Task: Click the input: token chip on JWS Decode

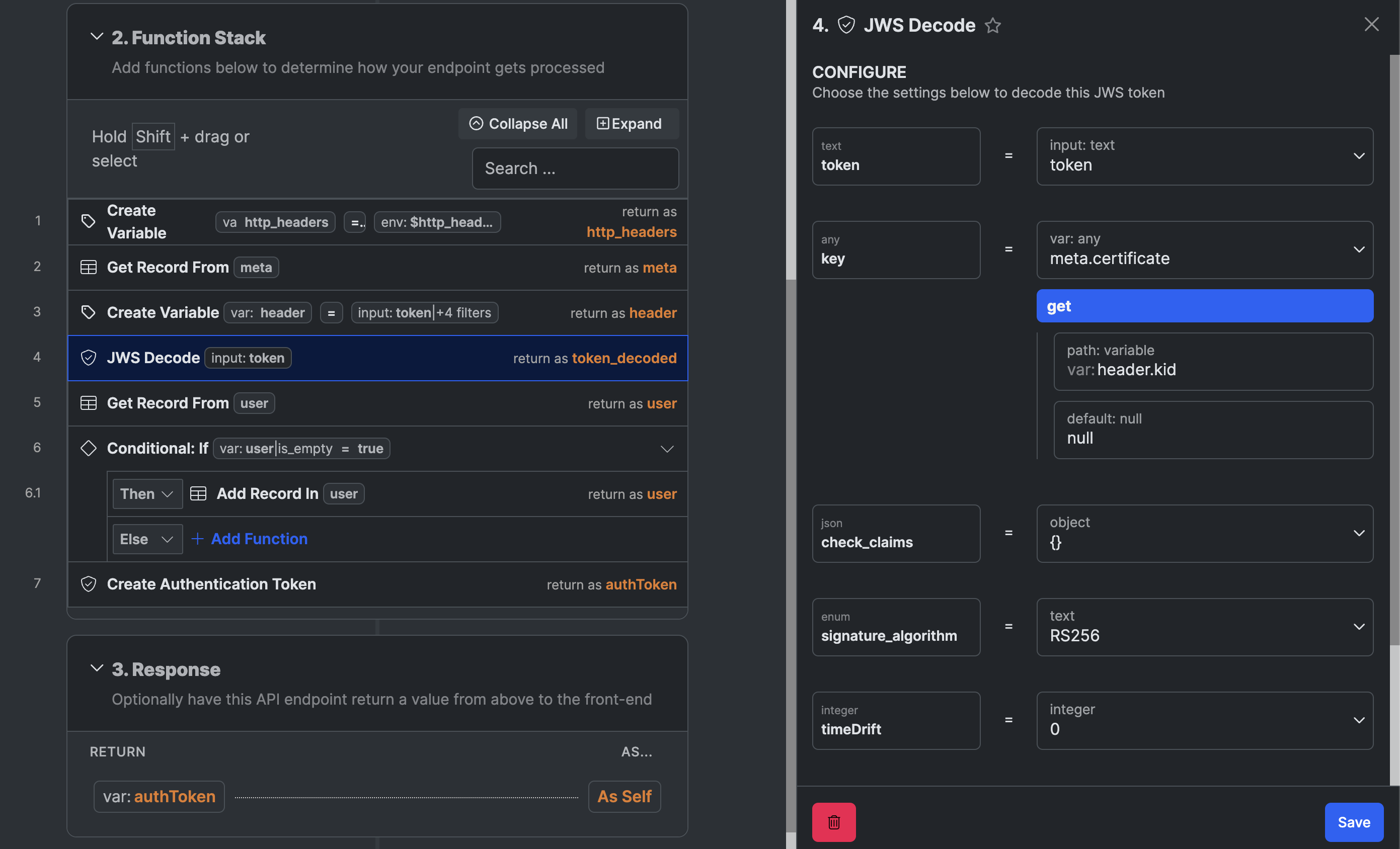Action: tap(248, 358)
